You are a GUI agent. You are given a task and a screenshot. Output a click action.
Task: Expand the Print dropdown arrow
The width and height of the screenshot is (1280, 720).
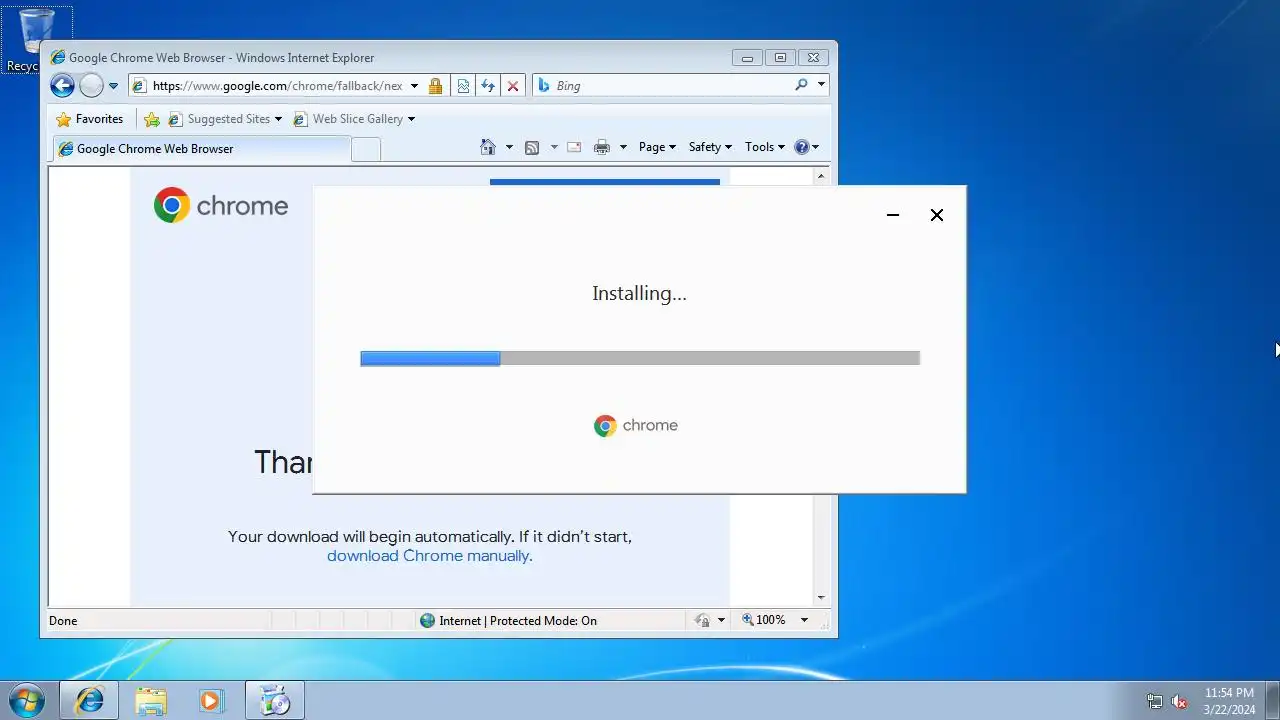pos(623,147)
